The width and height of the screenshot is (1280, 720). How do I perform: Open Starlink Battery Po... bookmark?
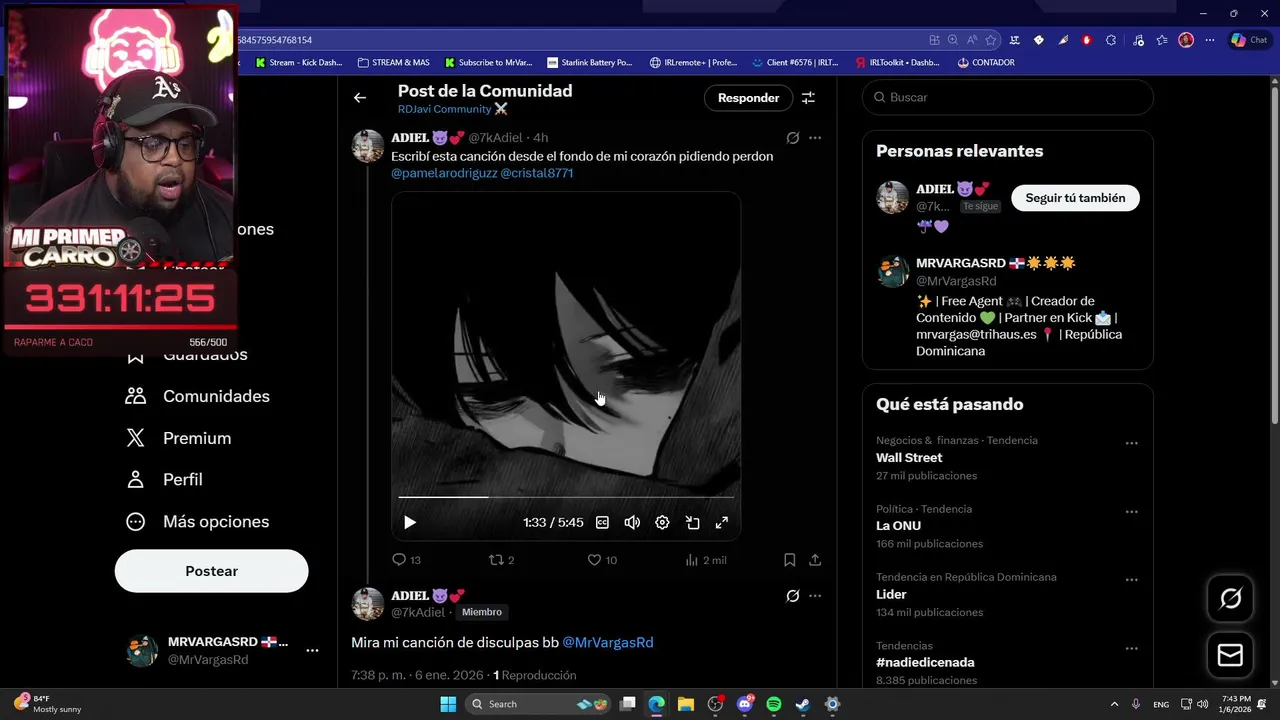pyautogui.click(x=590, y=62)
